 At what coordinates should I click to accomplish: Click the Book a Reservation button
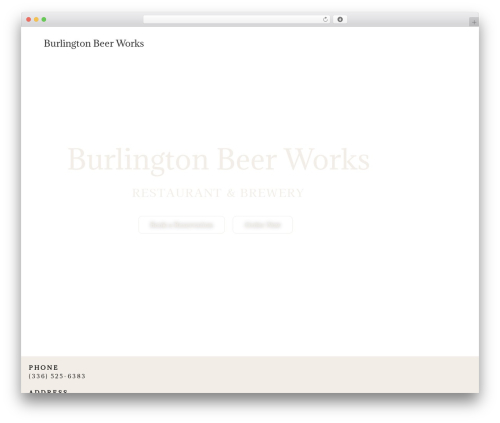(181, 225)
